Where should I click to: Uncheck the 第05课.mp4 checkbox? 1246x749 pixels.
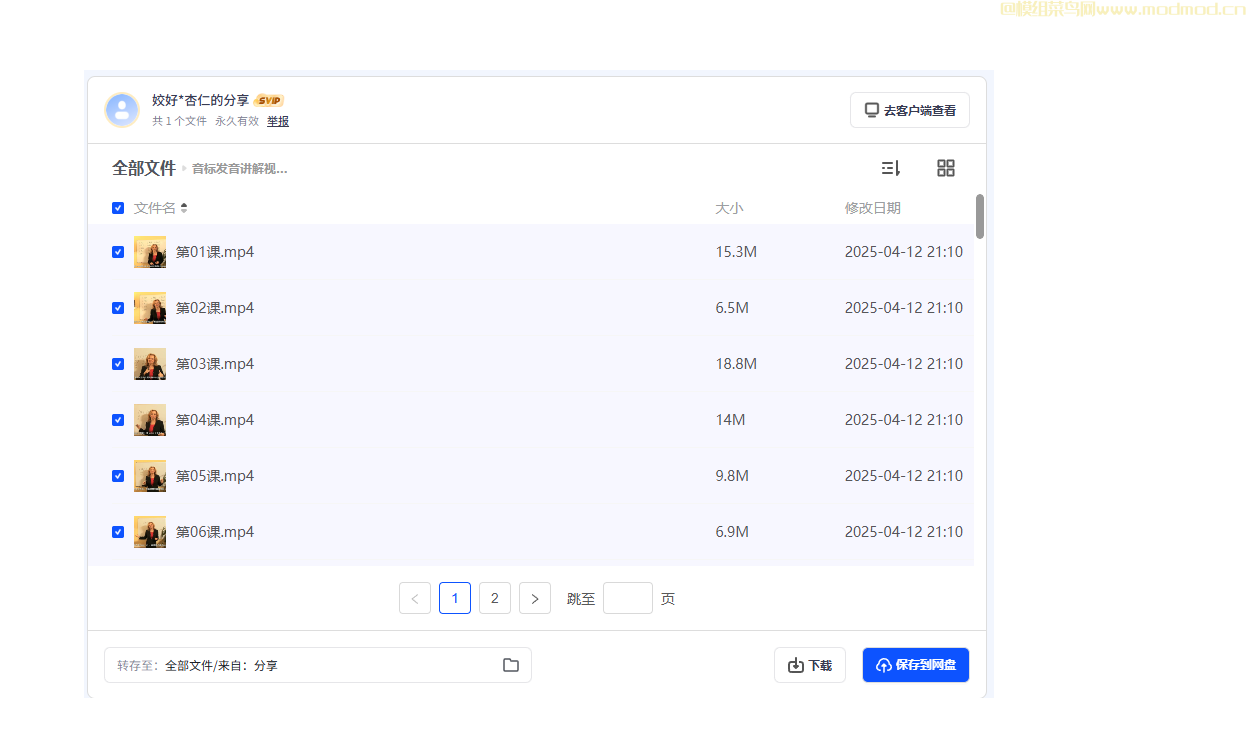118,476
